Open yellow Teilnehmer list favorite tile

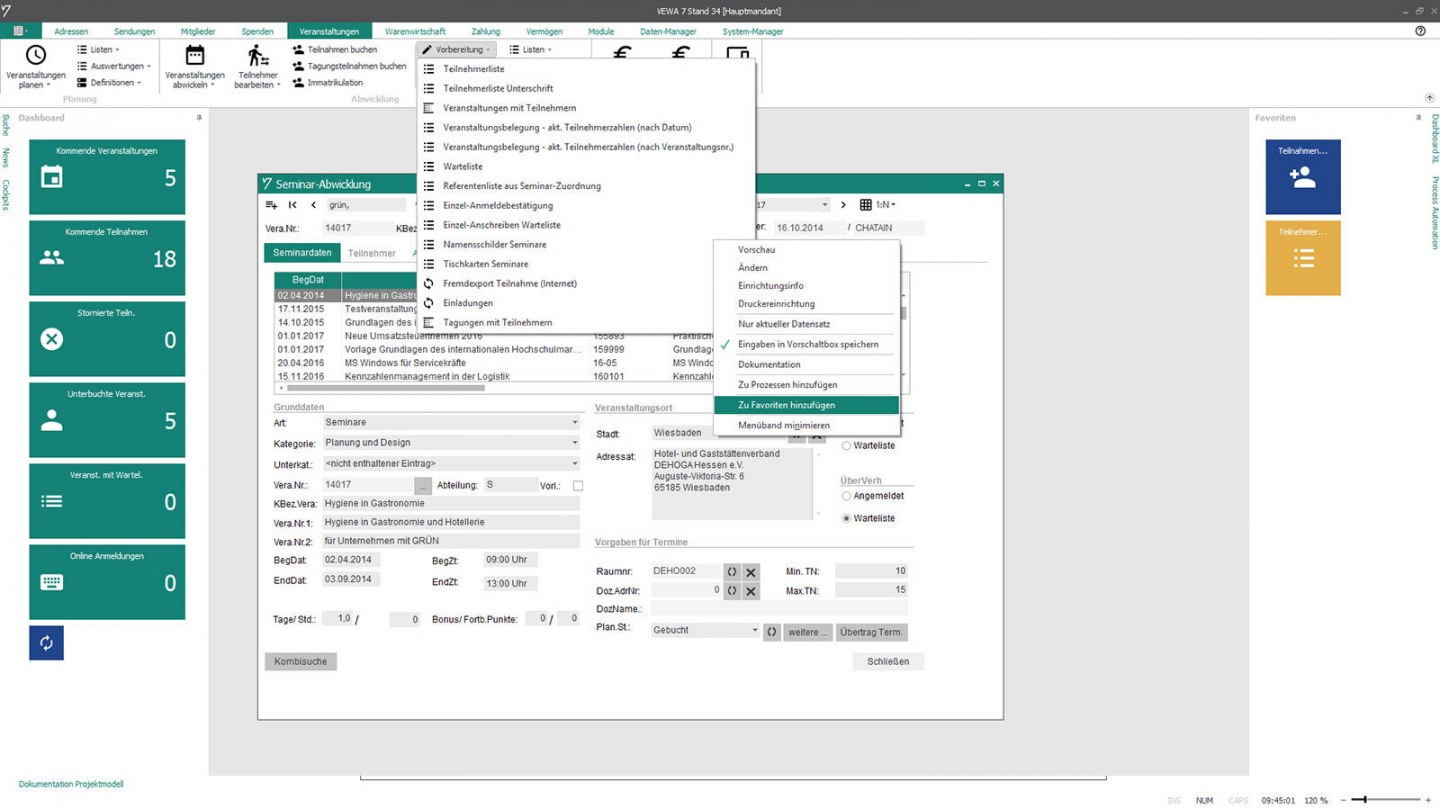point(1303,258)
